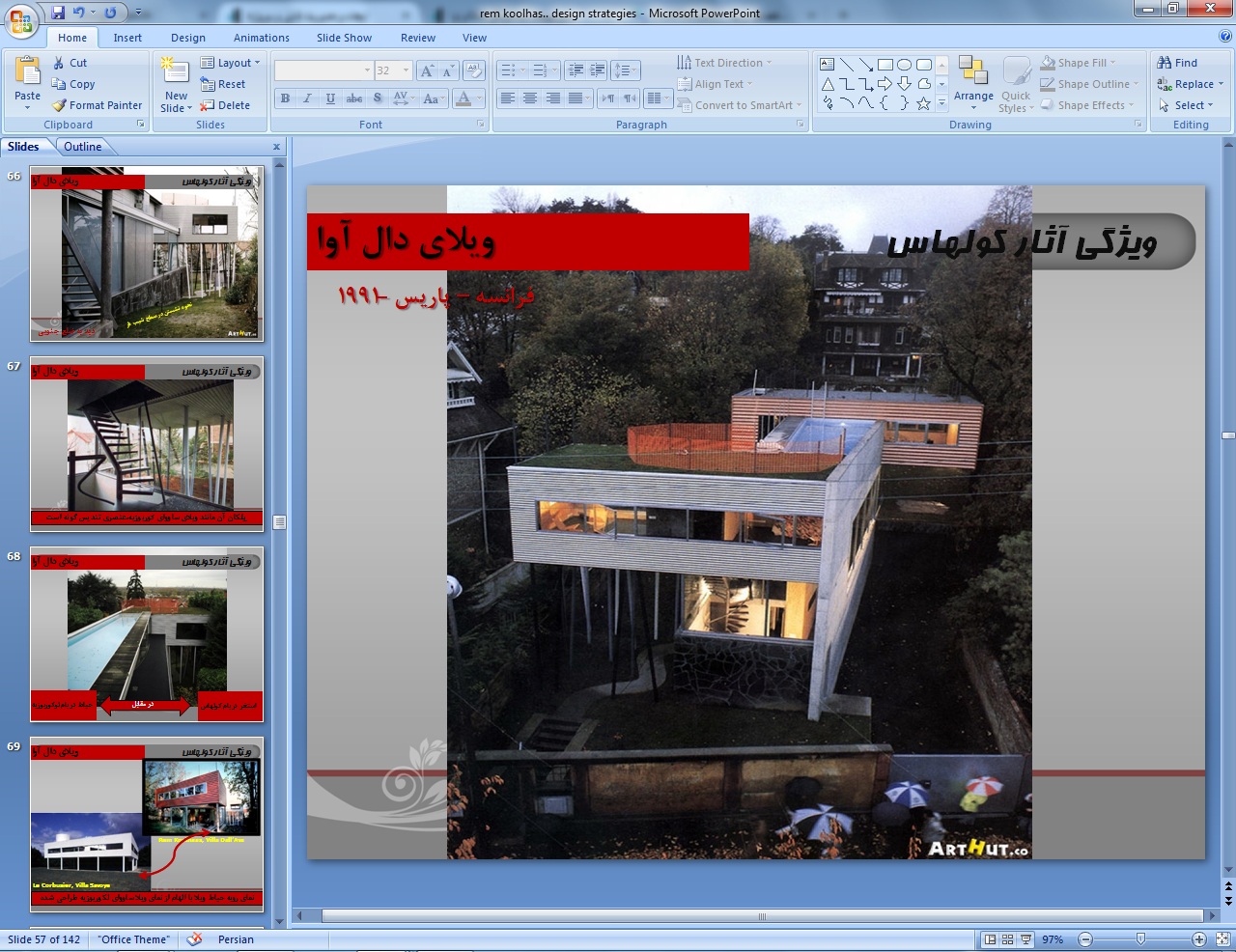The image size is (1236, 952).
Task: Open the font size dropdown
Action: [407, 70]
